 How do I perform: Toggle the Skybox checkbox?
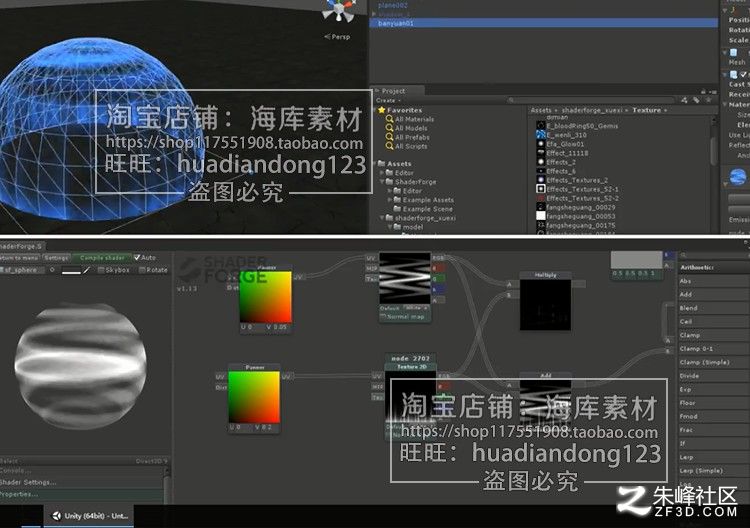click(x=101, y=270)
